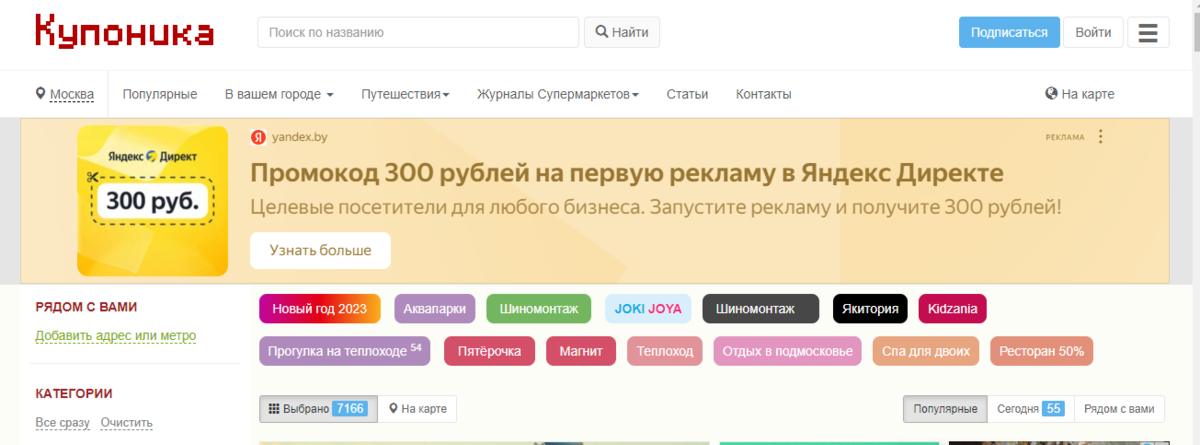Viewport: 1200px width, 445px height.
Task: Click the Подписаться button
Action: [1009, 32]
